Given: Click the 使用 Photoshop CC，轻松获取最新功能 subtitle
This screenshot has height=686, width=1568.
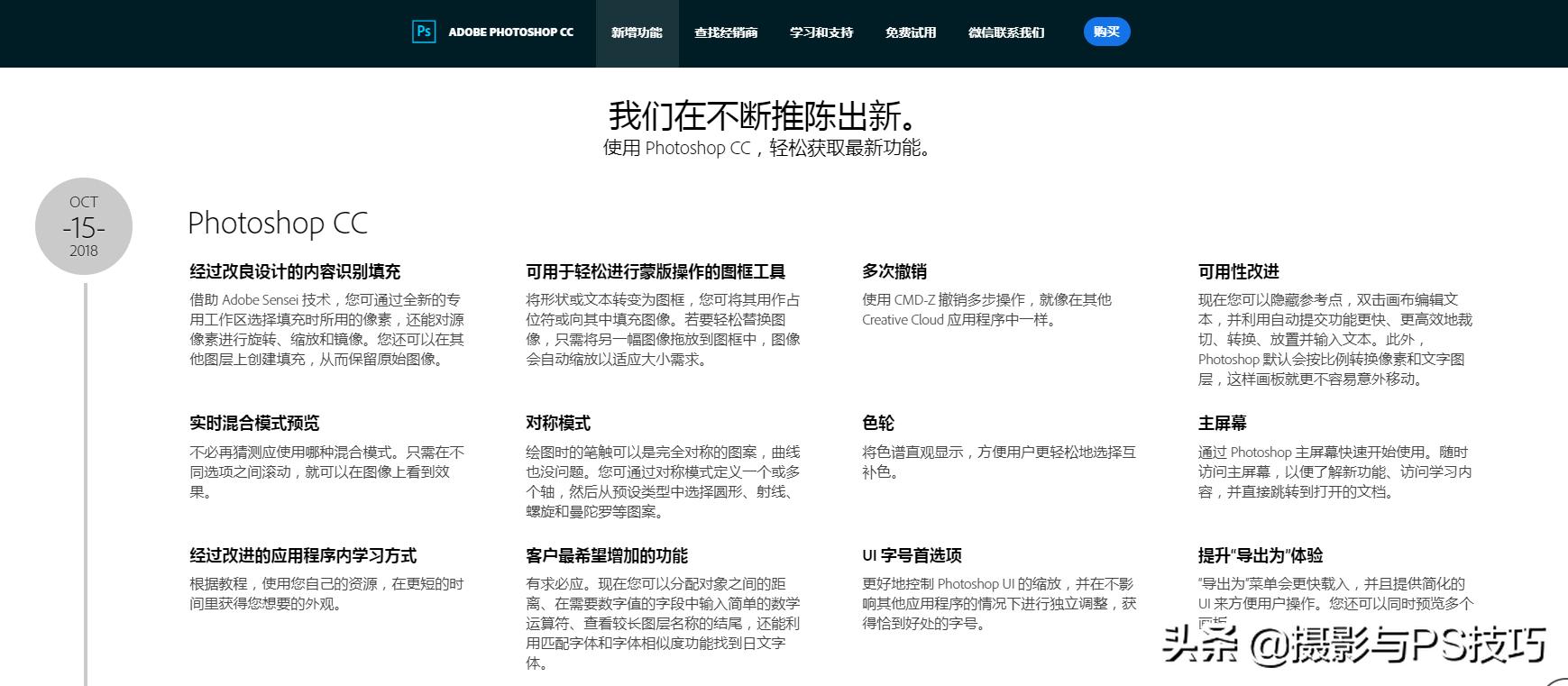Looking at the screenshot, I should (x=766, y=148).
